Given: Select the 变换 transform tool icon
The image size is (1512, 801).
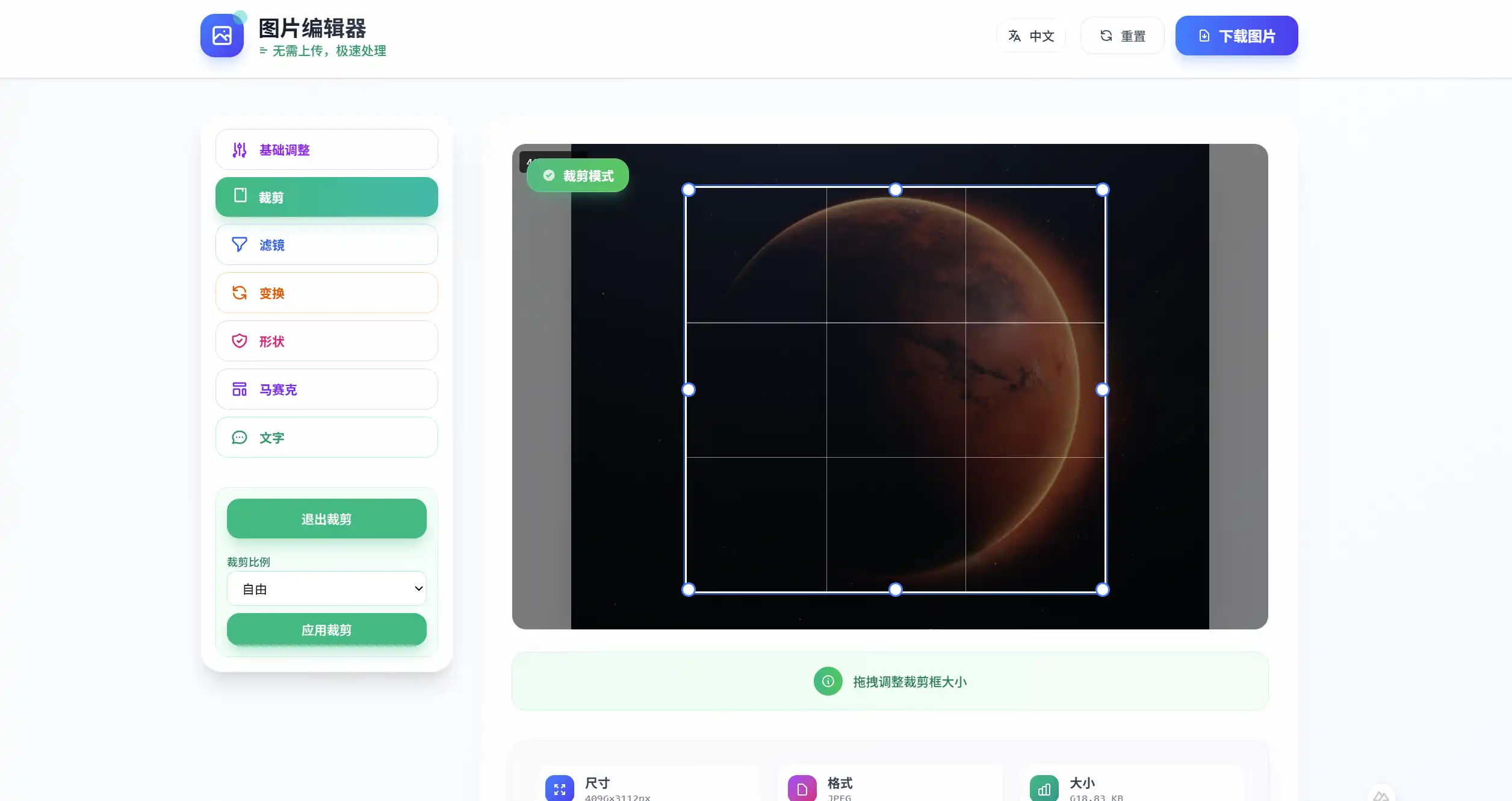Looking at the screenshot, I should 240,293.
